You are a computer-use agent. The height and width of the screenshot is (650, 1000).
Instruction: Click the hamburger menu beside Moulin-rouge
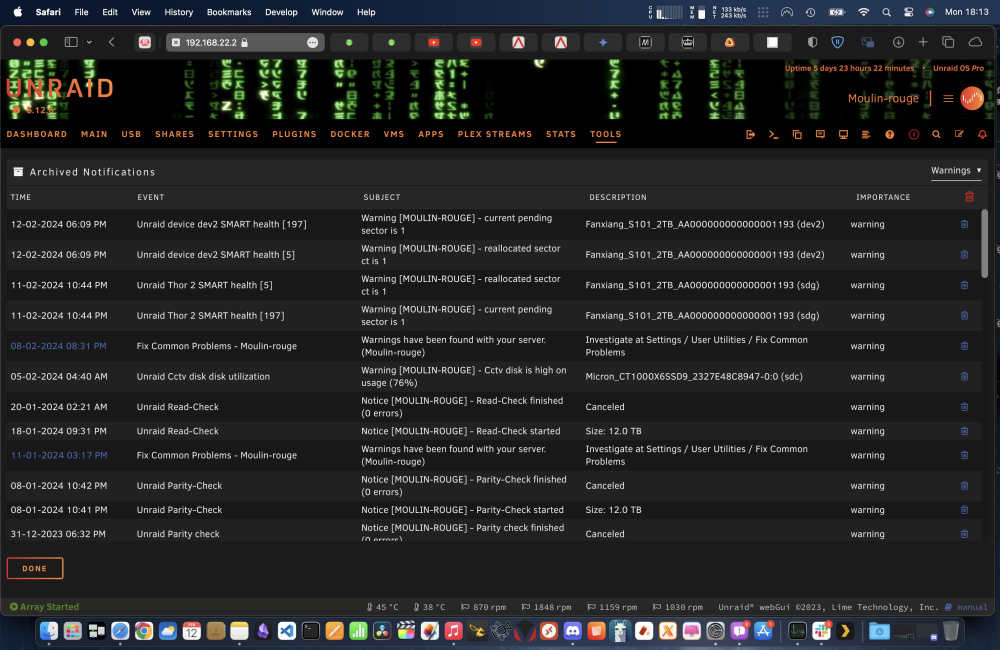click(948, 98)
